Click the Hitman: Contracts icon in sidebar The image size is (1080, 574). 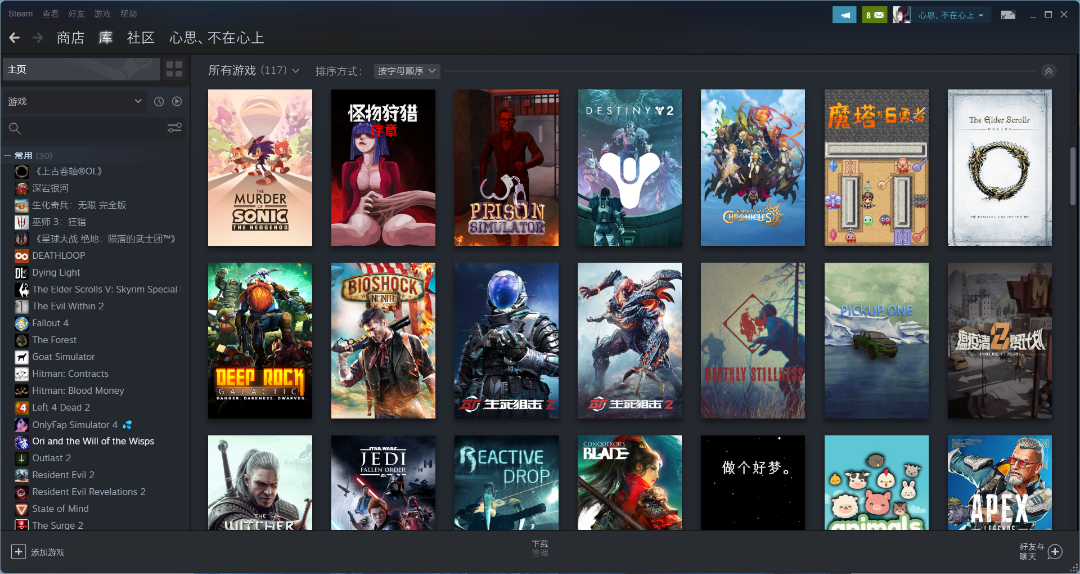coord(21,373)
